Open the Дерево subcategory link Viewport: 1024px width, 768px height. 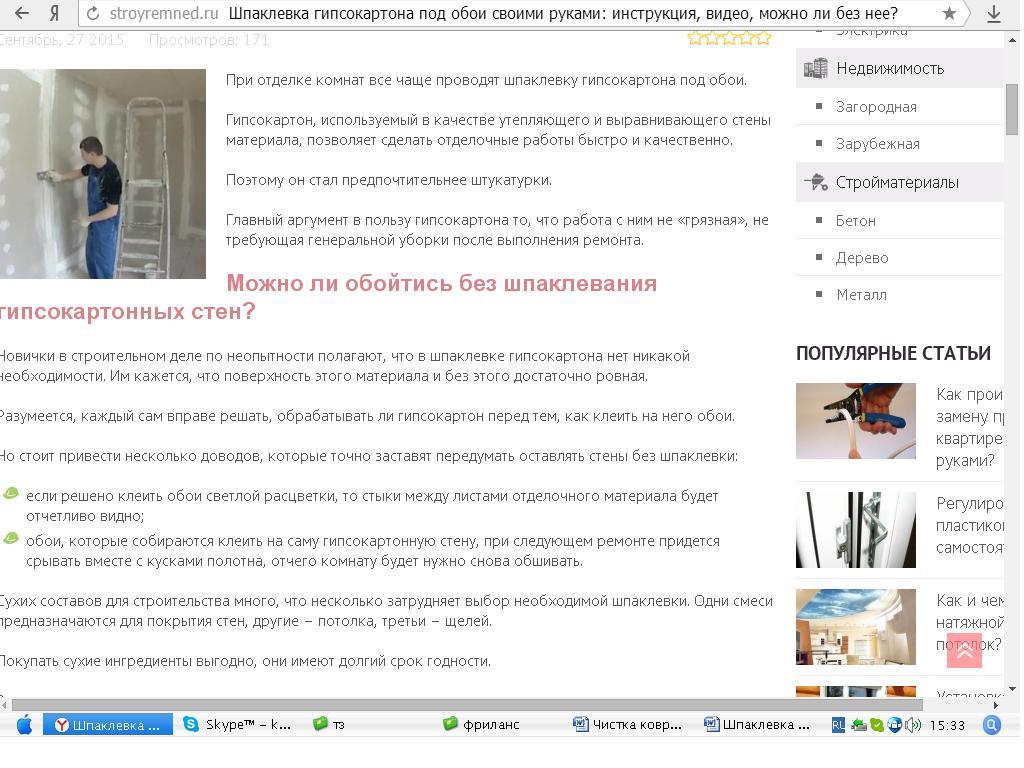pyautogui.click(x=862, y=258)
